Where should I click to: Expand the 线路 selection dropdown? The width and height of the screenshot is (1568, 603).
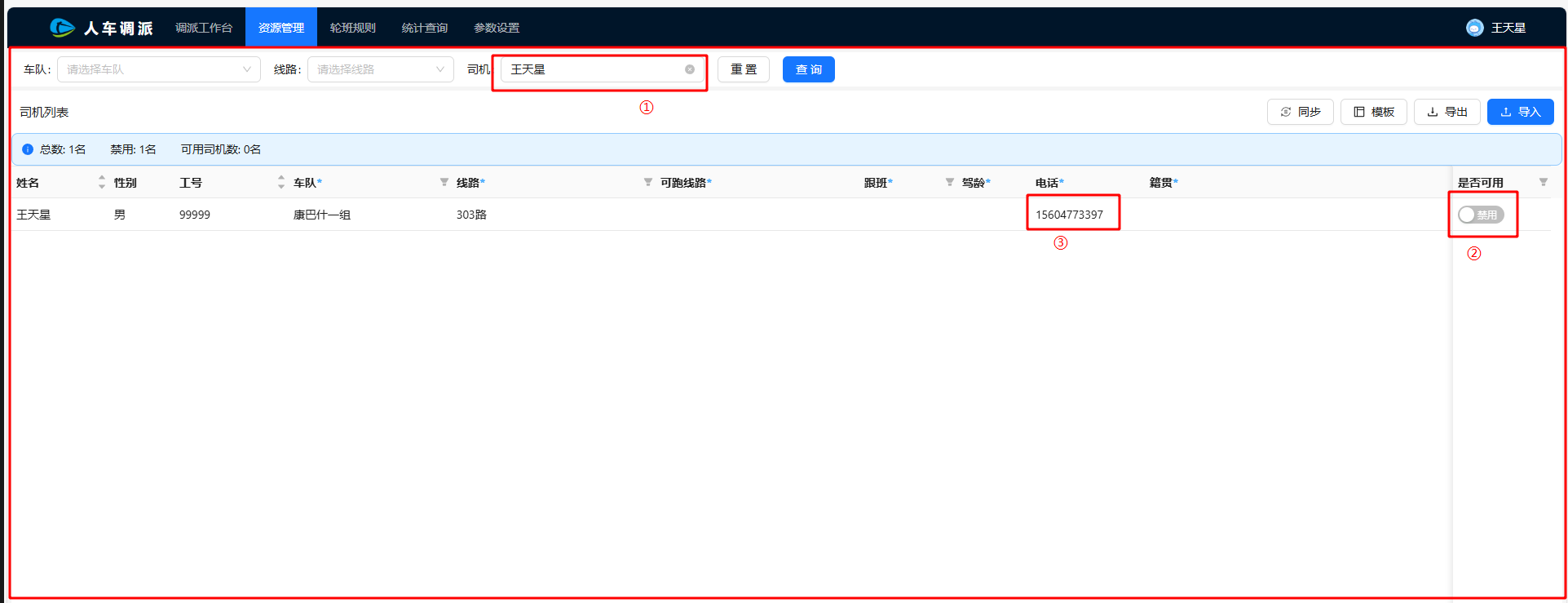pyautogui.click(x=380, y=69)
